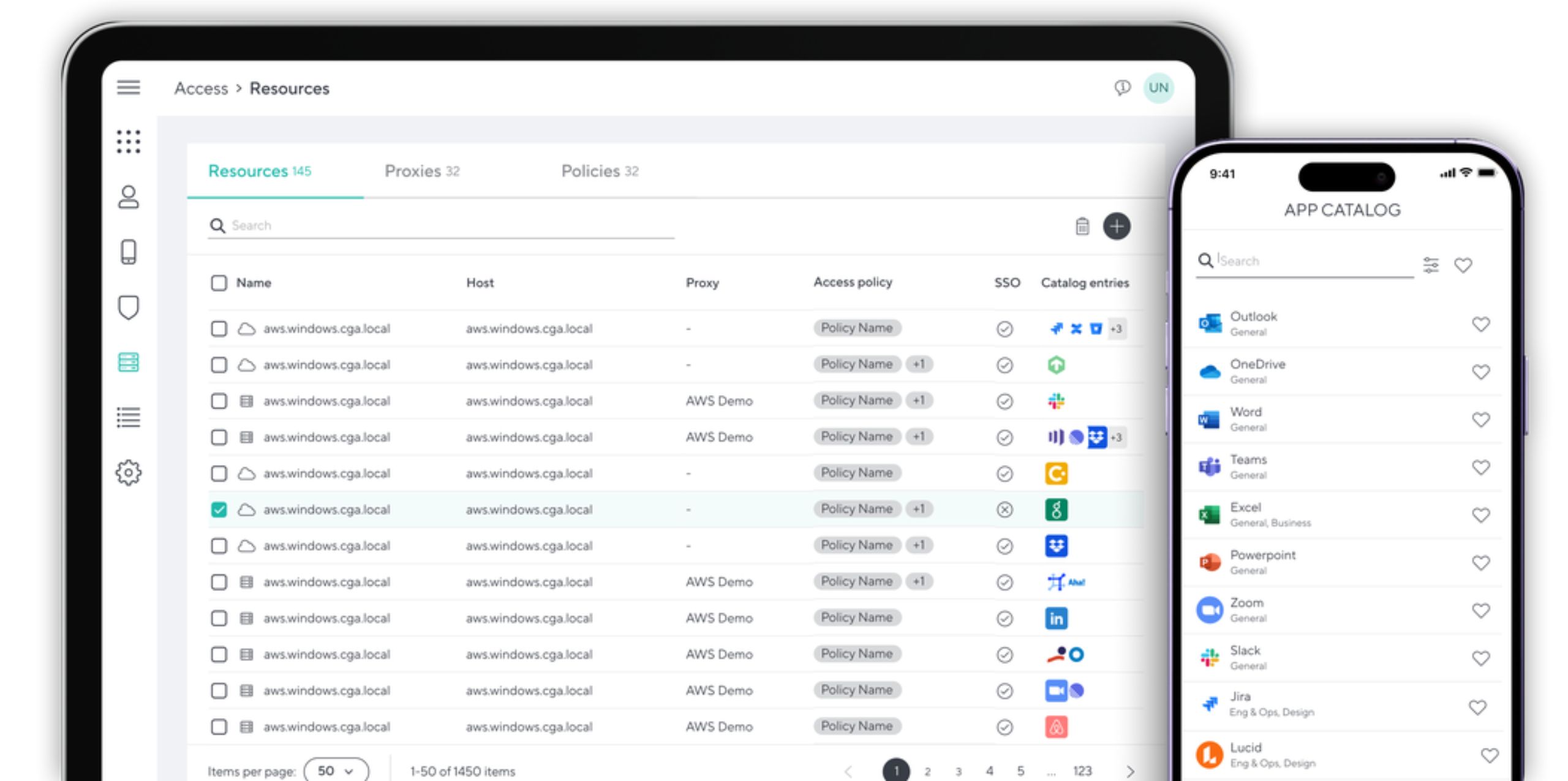Expand the items per page 50 dropdown
Screen dimensions: 1568x781
[x=336, y=771]
